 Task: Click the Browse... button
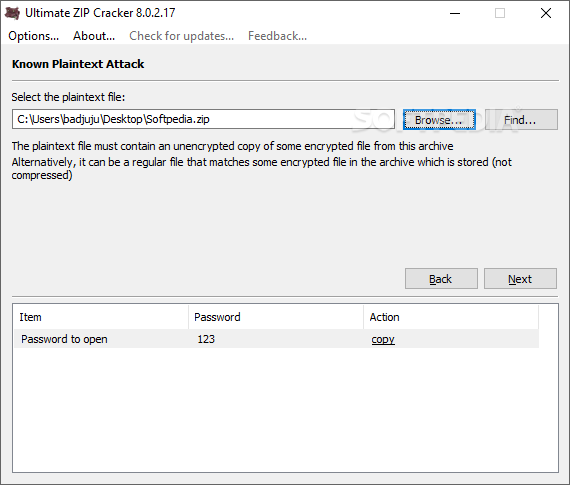point(439,120)
